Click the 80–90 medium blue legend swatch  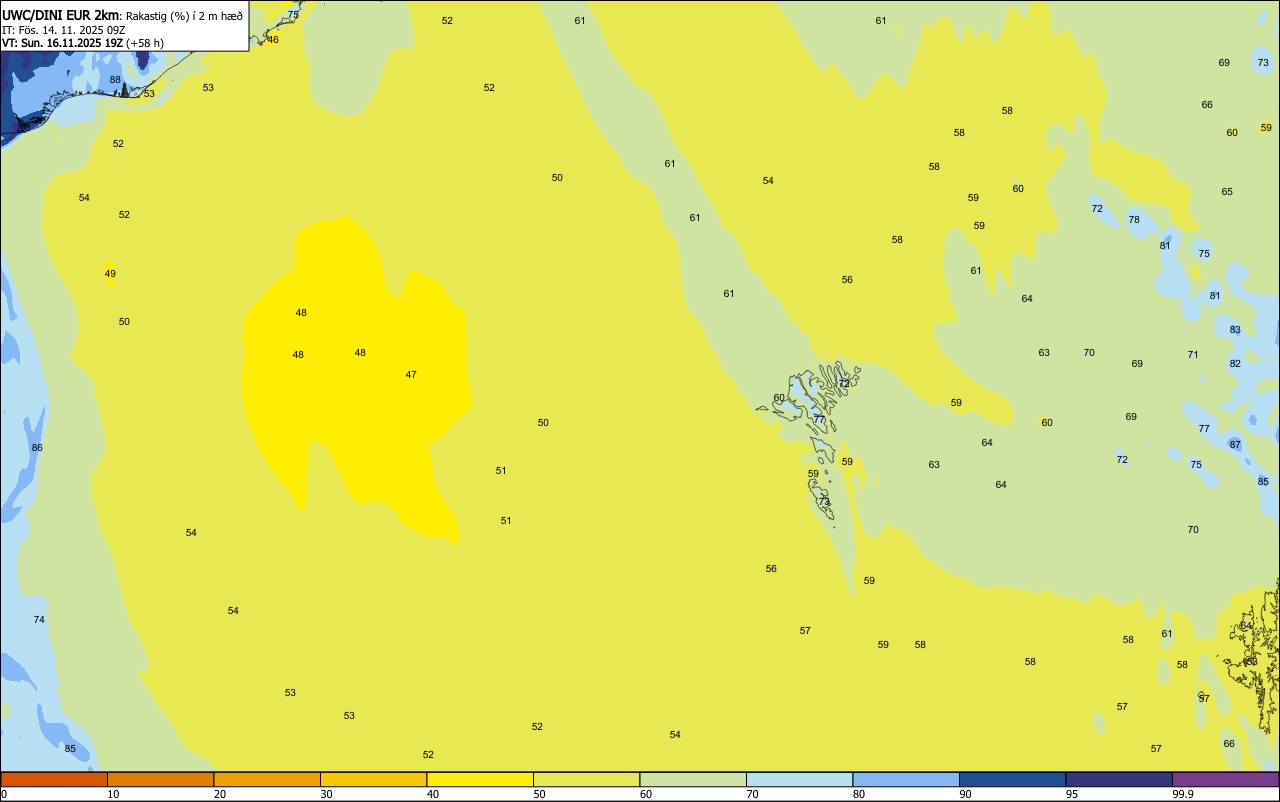(906, 779)
